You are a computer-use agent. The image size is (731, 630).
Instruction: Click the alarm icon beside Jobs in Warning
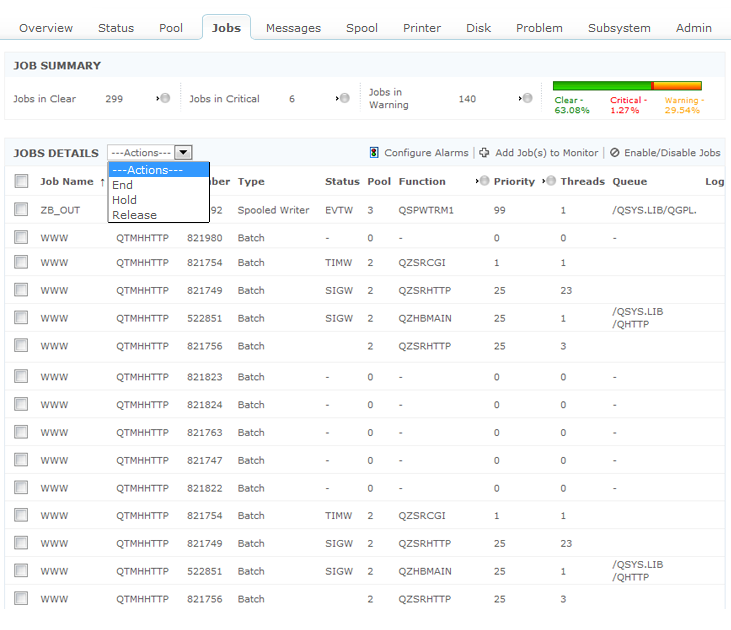(x=527, y=99)
